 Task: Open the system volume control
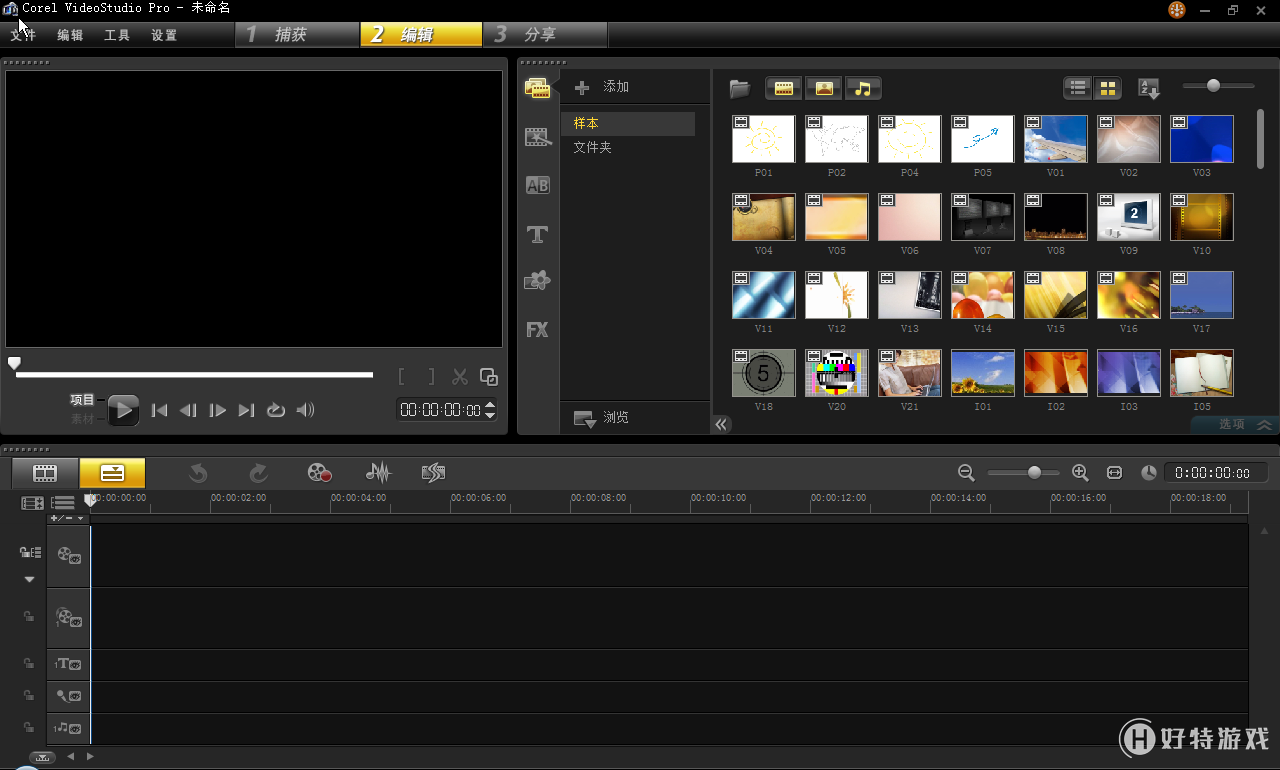tap(306, 410)
